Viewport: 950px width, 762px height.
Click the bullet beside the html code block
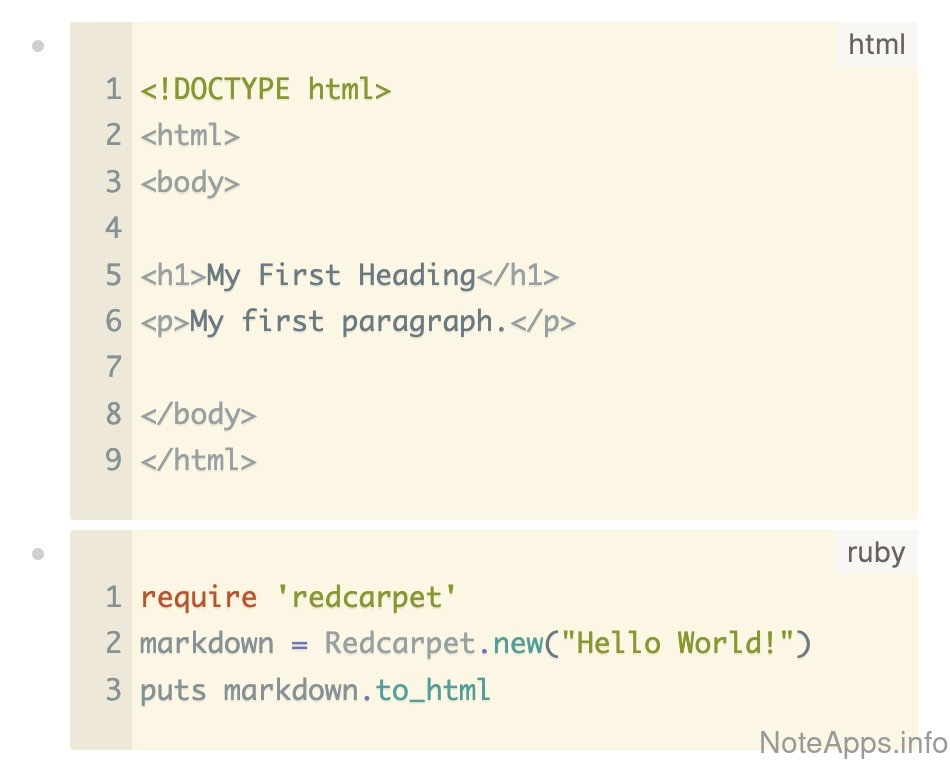click(38, 45)
